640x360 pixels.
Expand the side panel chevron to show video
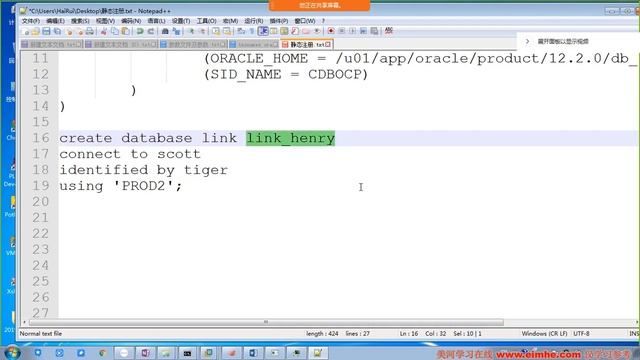(527, 41)
